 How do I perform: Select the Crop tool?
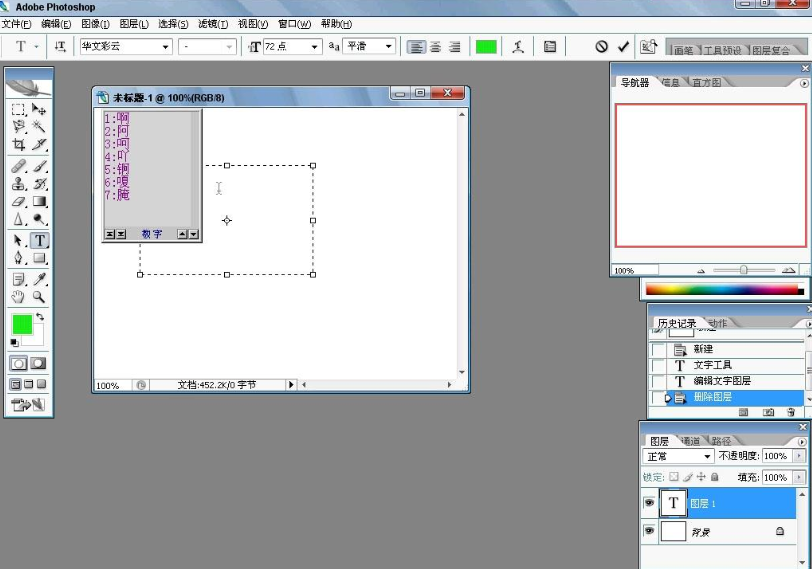coord(18,144)
